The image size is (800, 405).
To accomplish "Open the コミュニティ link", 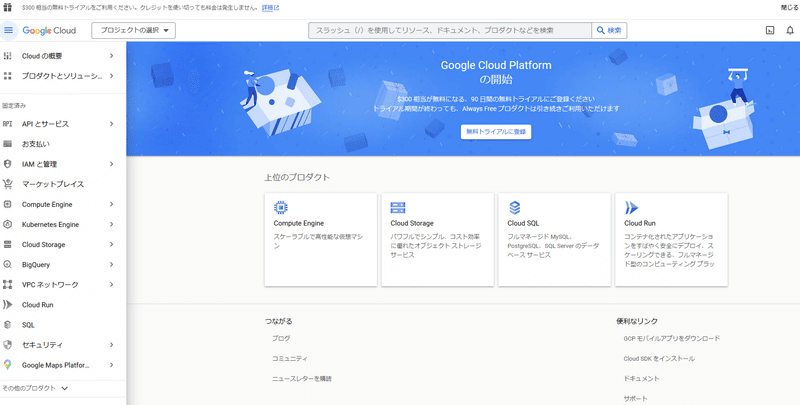I will click(x=290, y=359).
